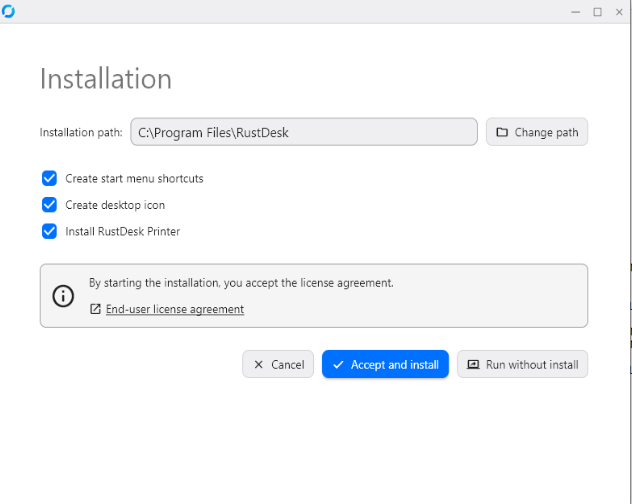The image size is (632, 504).
Task: Focus the installation path field
Action: [304, 132]
